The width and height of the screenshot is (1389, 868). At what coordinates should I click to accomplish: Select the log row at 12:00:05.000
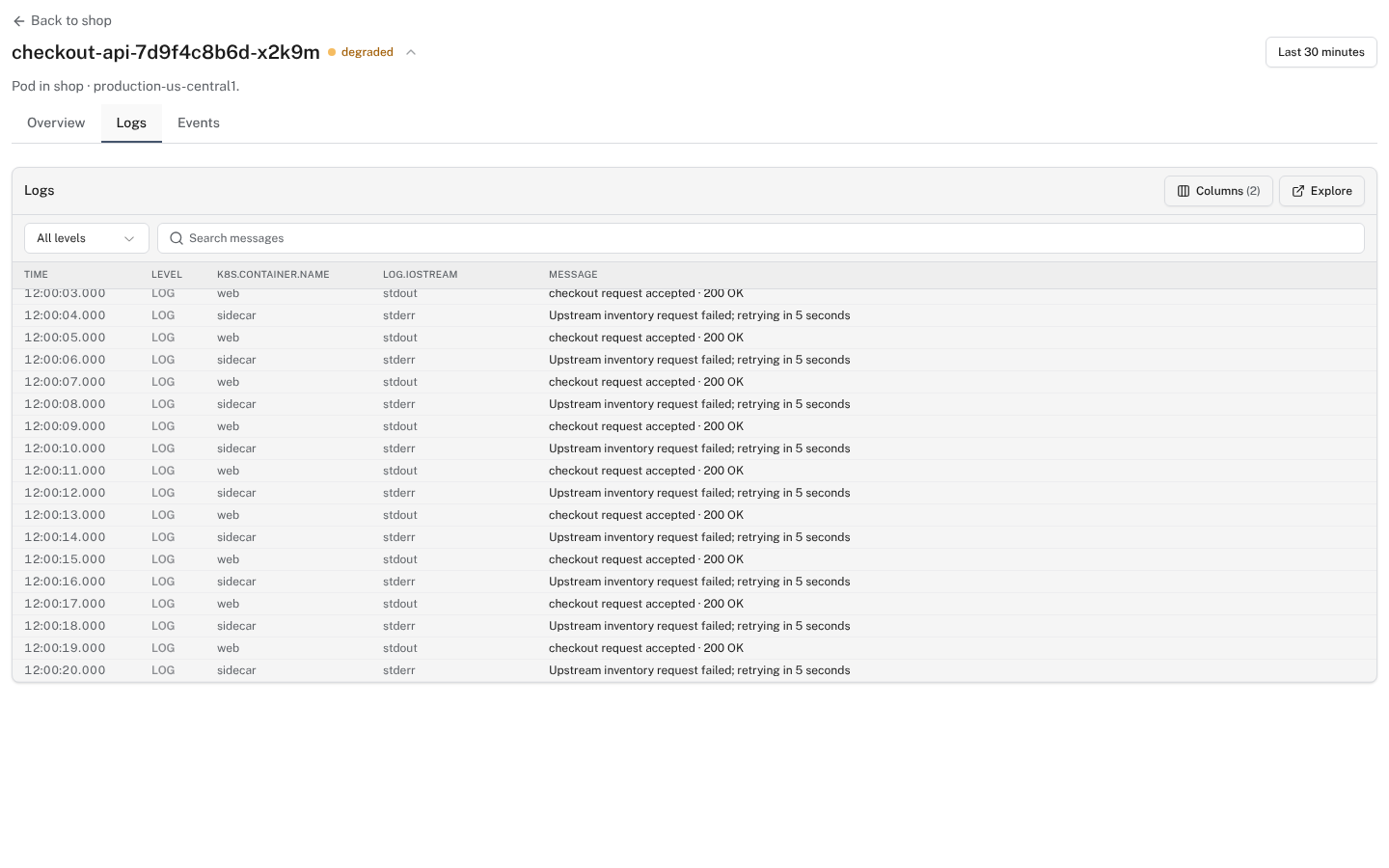[694, 338]
